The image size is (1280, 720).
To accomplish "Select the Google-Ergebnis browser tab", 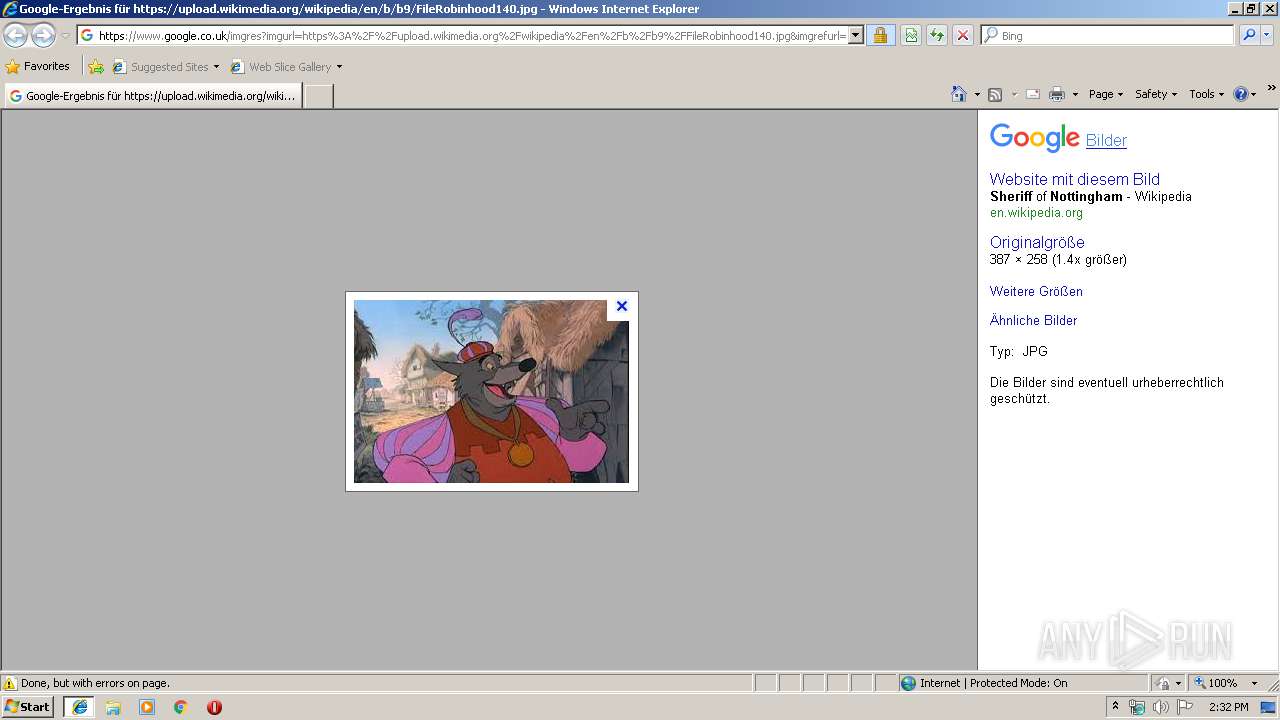I will pyautogui.click(x=152, y=96).
